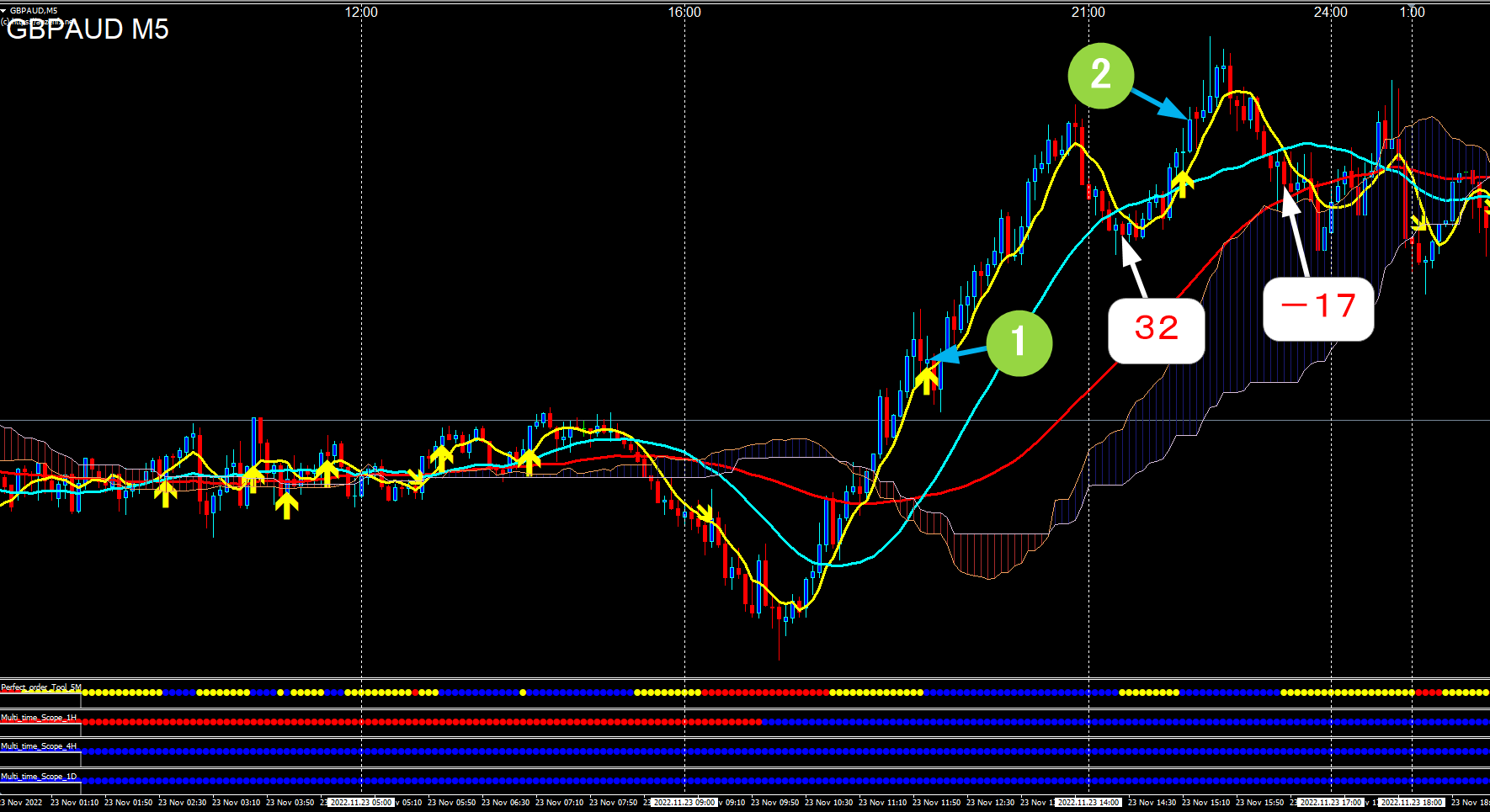The image size is (1490, 812).
Task: Click the 23 Nov 10:30 axis label
Action: pyautogui.click(x=828, y=803)
